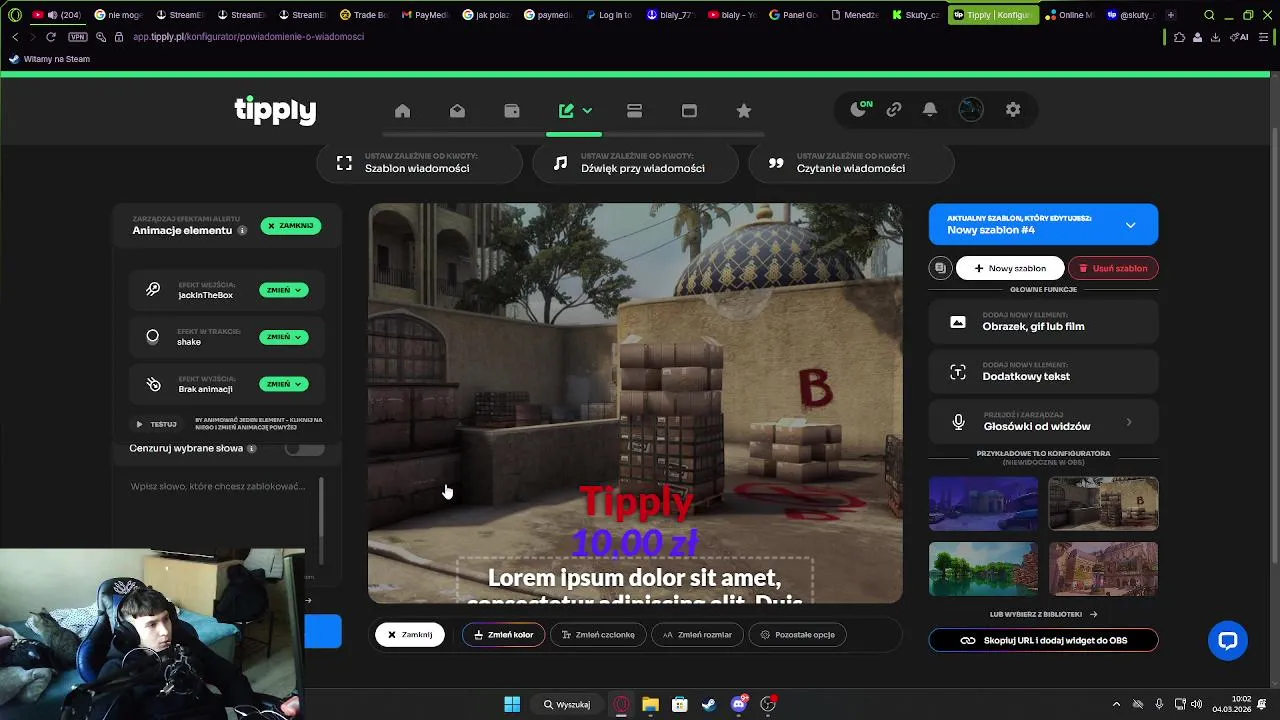Expand the Nowy szablon #4 template dropdown
The height and width of the screenshot is (720, 1280).
coord(1131,225)
